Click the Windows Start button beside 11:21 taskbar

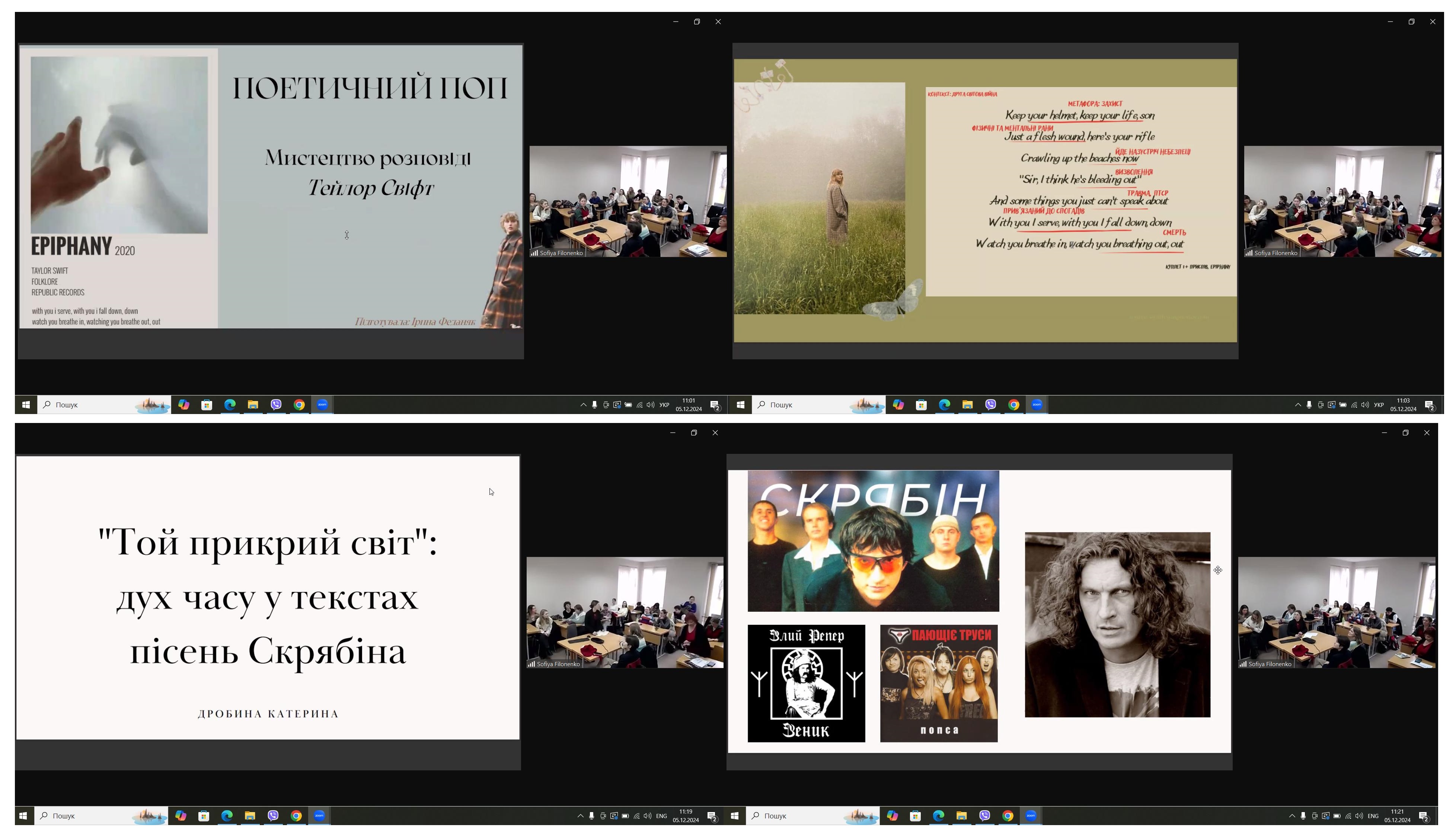point(734,816)
